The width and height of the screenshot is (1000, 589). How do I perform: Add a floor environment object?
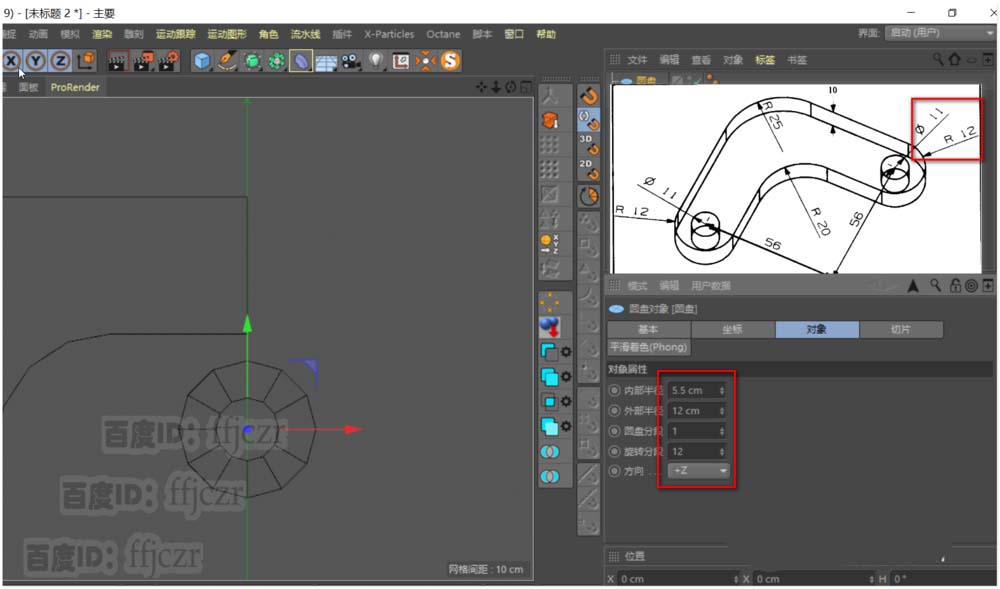(x=326, y=62)
